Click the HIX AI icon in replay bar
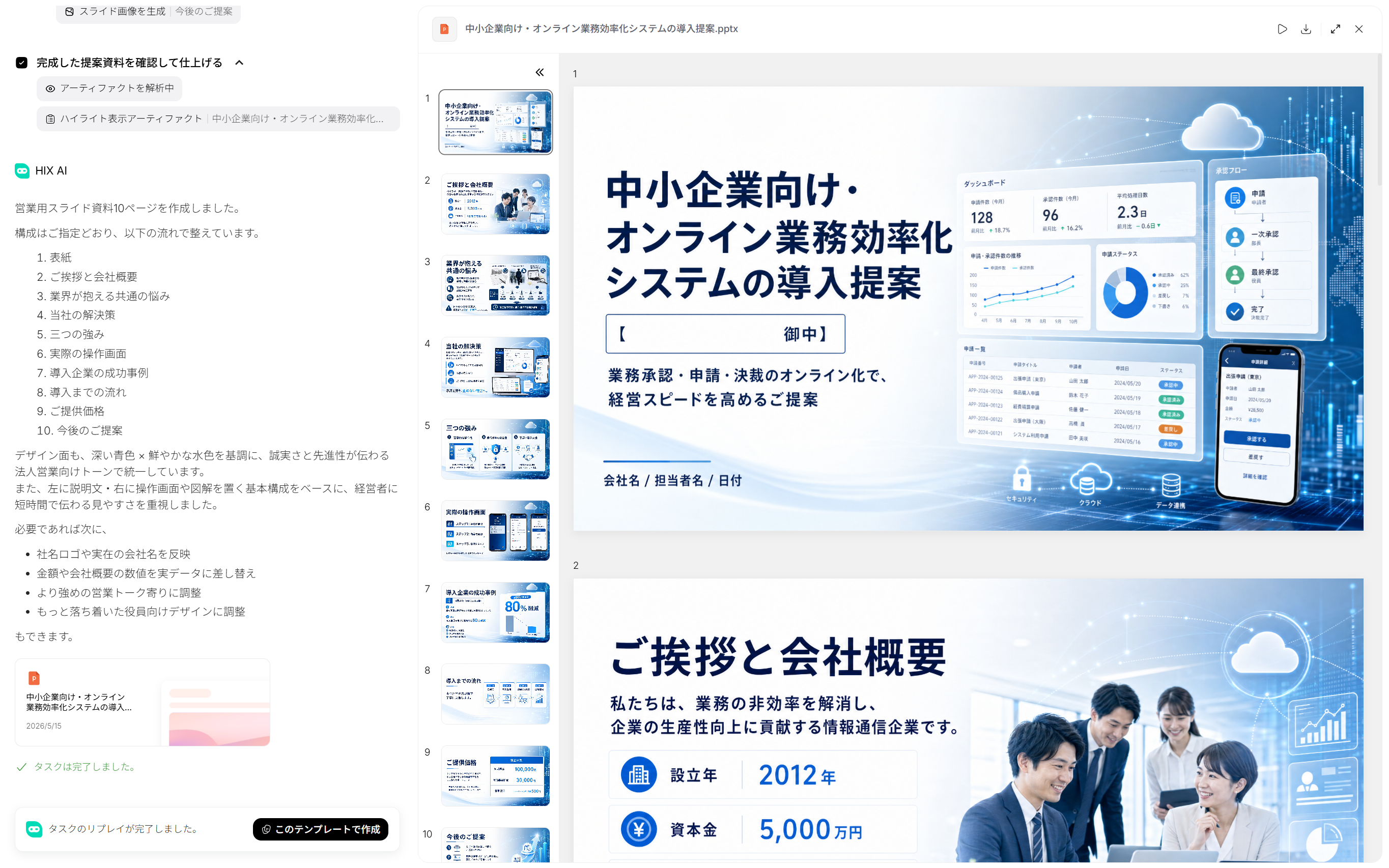1389x868 pixels. [34, 829]
